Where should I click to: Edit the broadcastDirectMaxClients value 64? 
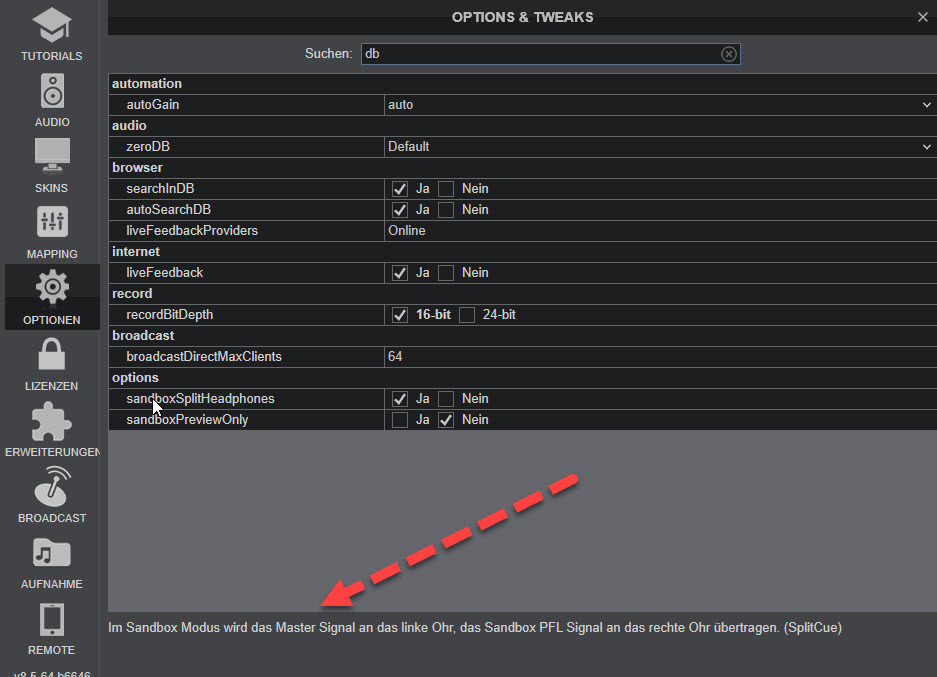[660, 357]
